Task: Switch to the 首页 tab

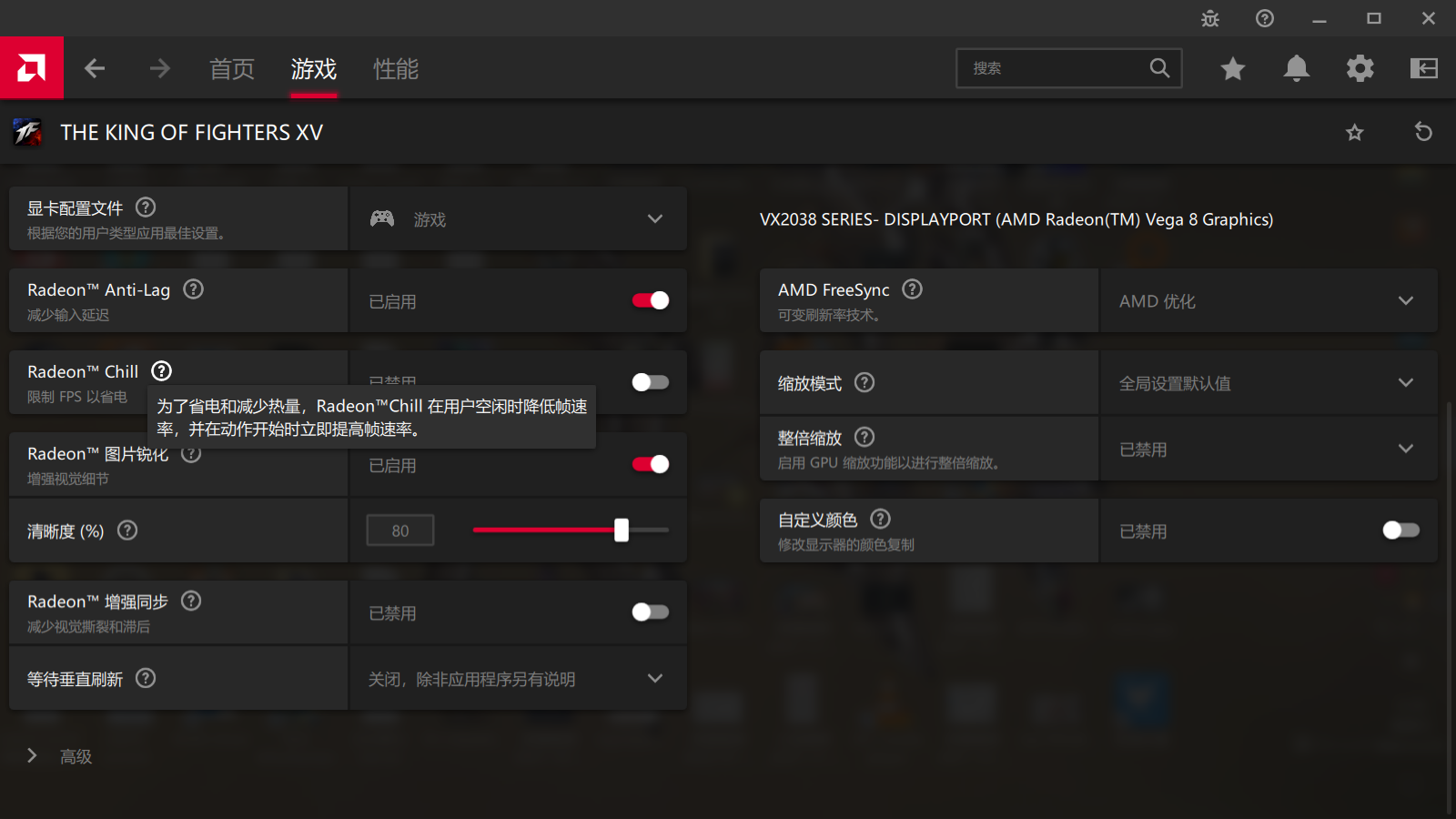Action: [232, 69]
